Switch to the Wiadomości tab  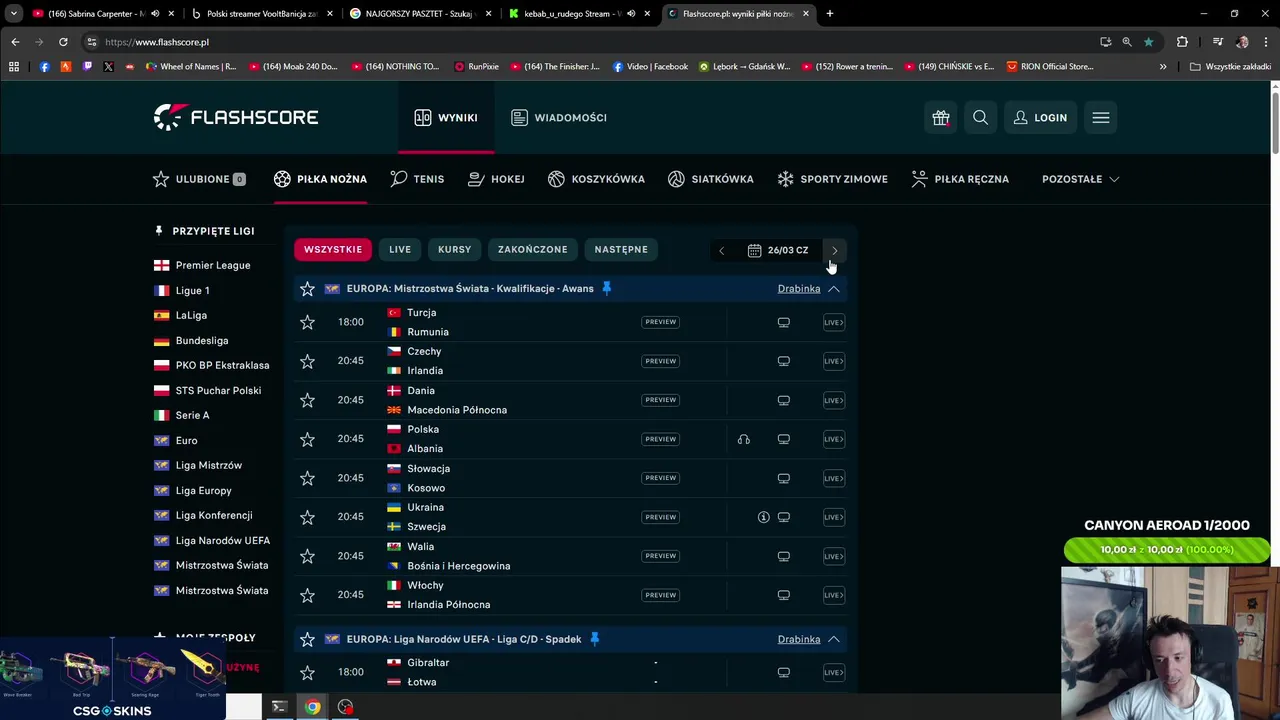pos(559,118)
